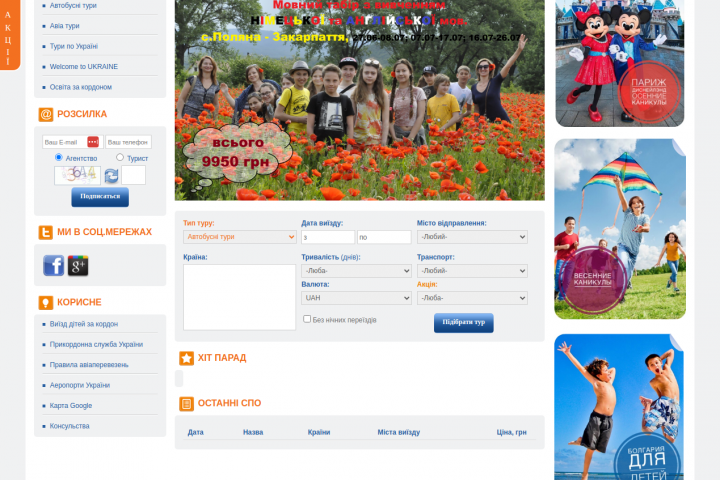Select Welcome to UKRAINE menu item

[x=84, y=67]
